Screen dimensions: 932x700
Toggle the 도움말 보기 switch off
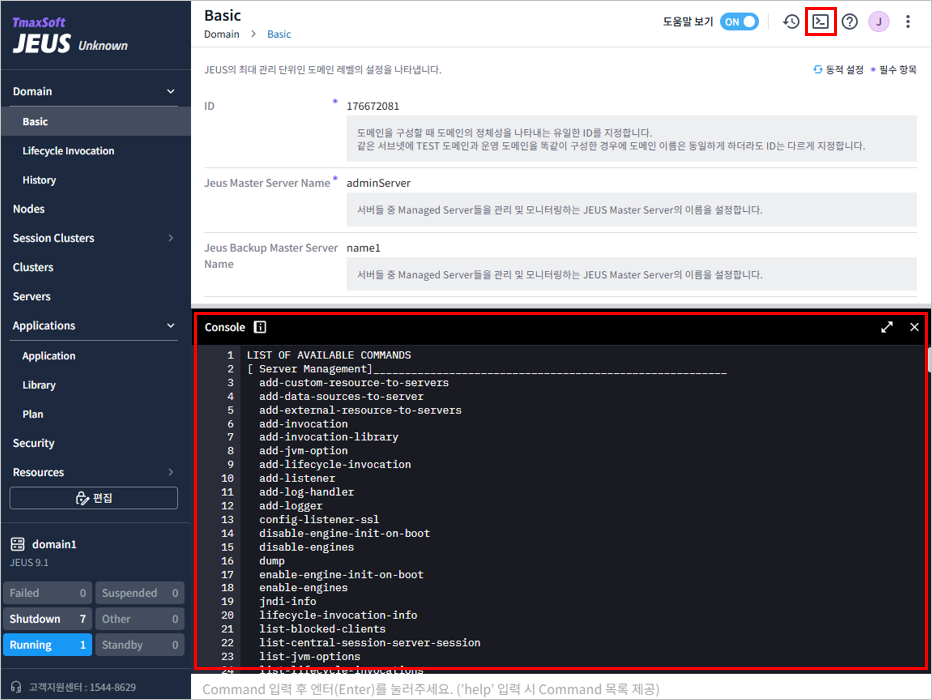click(x=739, y=21)
